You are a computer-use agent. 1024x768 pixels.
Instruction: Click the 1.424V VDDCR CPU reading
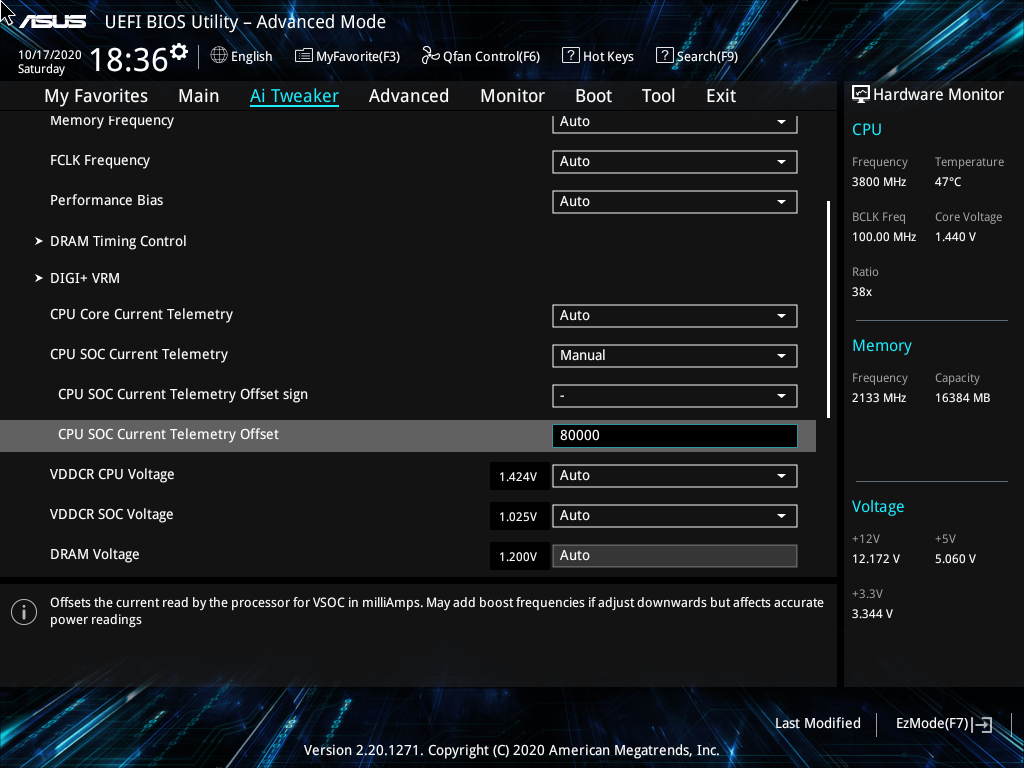pyautogui.click(x=519, y=477)
